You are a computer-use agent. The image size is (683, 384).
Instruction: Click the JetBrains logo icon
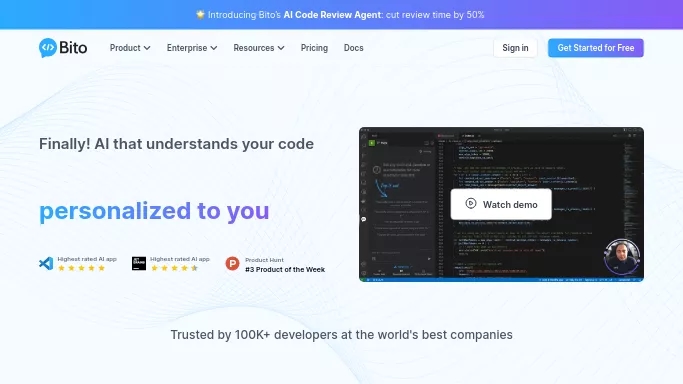coord(139,263)
